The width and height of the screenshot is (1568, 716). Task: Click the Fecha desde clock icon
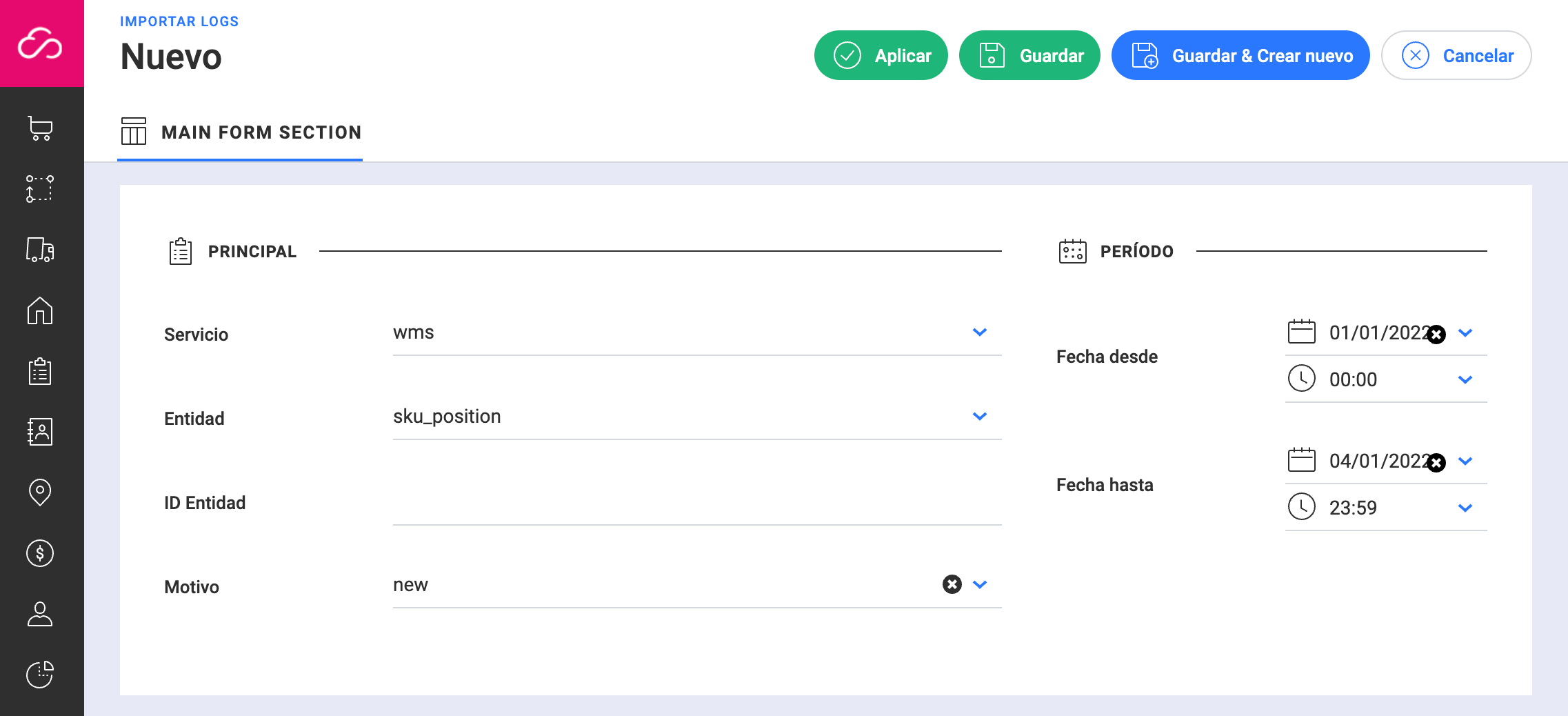point(1302,378)
